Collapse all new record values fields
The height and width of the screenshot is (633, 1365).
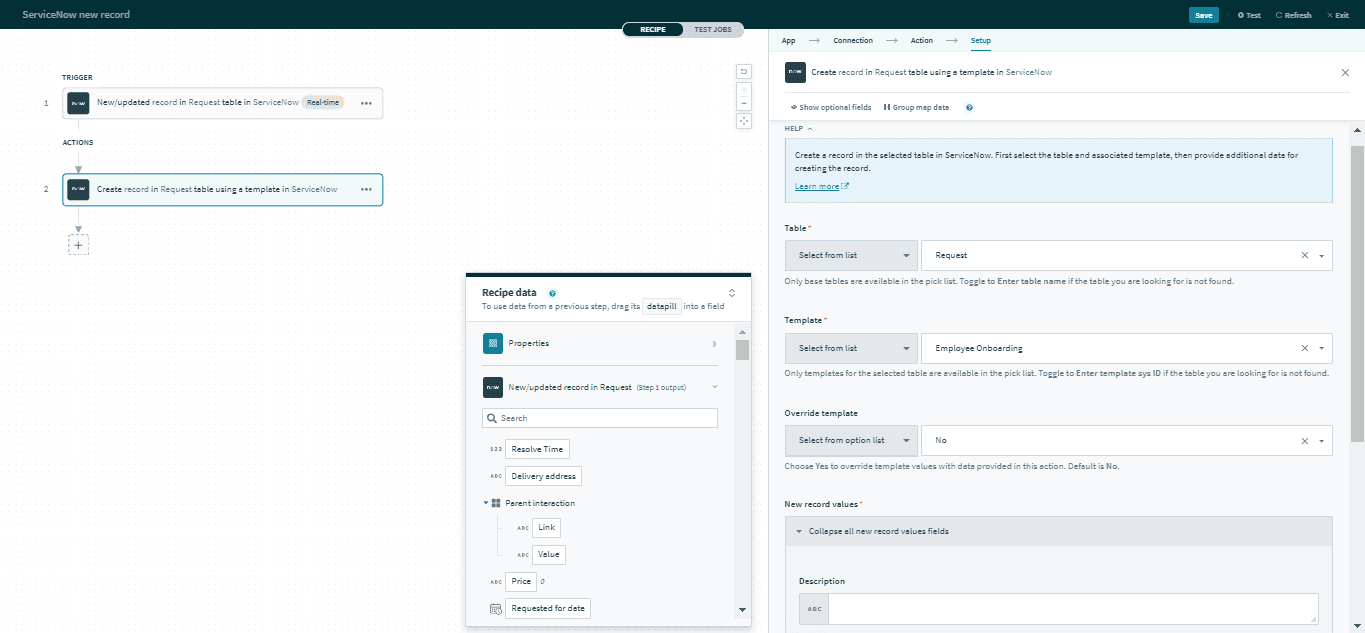click(x=878, y=531)
